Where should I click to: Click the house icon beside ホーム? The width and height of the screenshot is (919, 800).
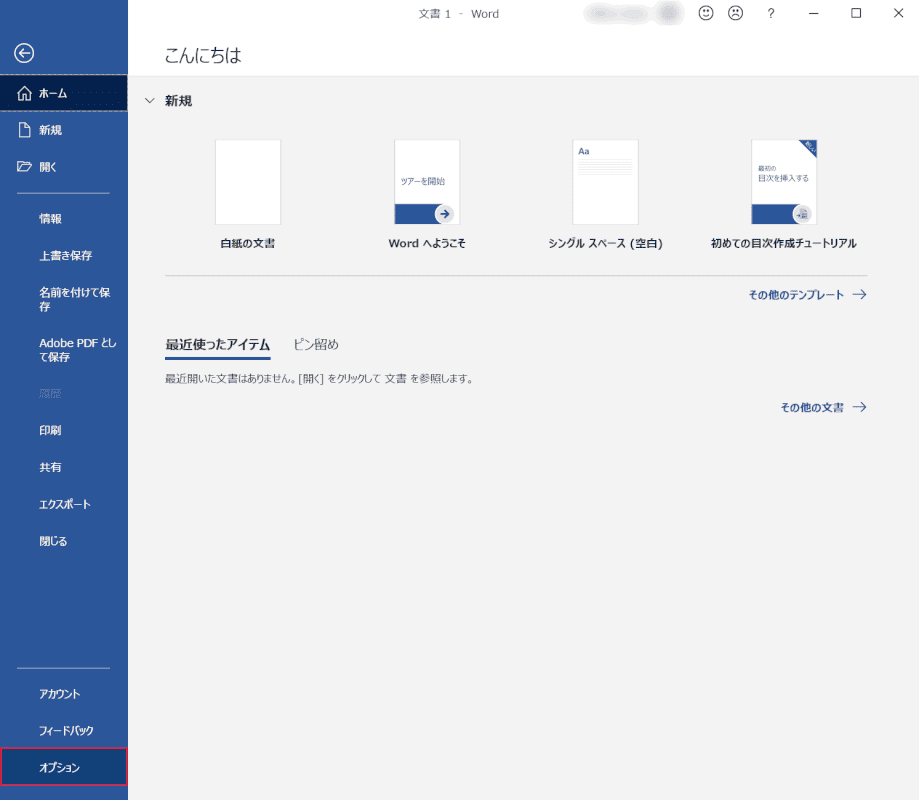pyautogui.click(x=25, y=93)
